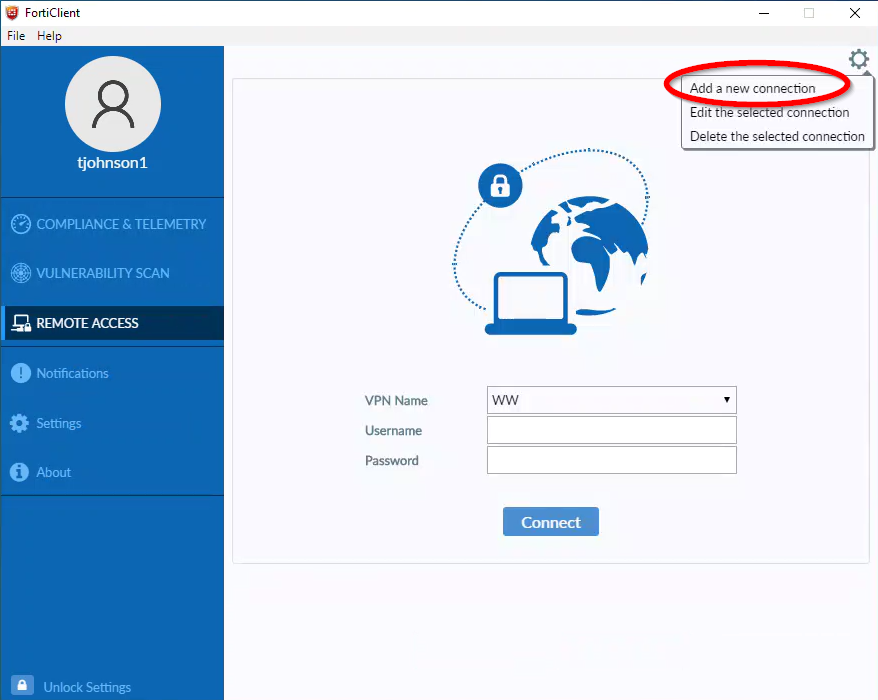The height and width of the screenshot is (700, 878).
Task: Click the Settings cog icon in sidebar
Action: (x=20, y=423)
